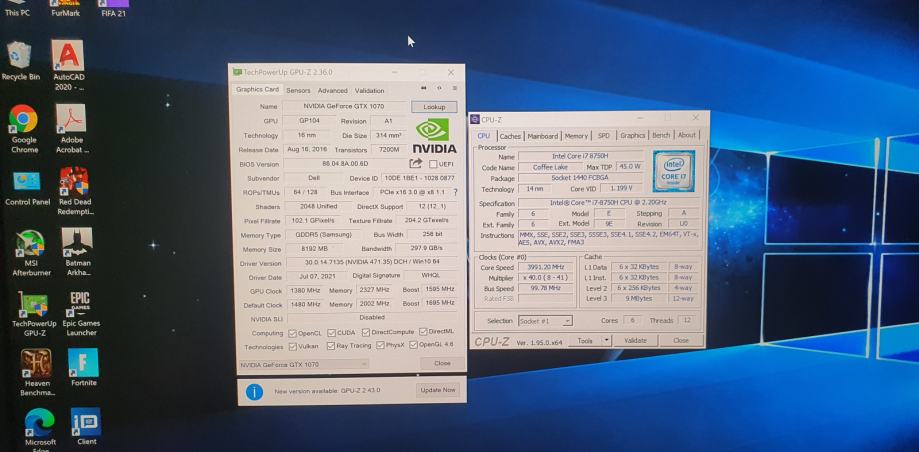Click the blue info icon in update bar
The height and width of the screenshot is (452, 919).
[254, 392]
